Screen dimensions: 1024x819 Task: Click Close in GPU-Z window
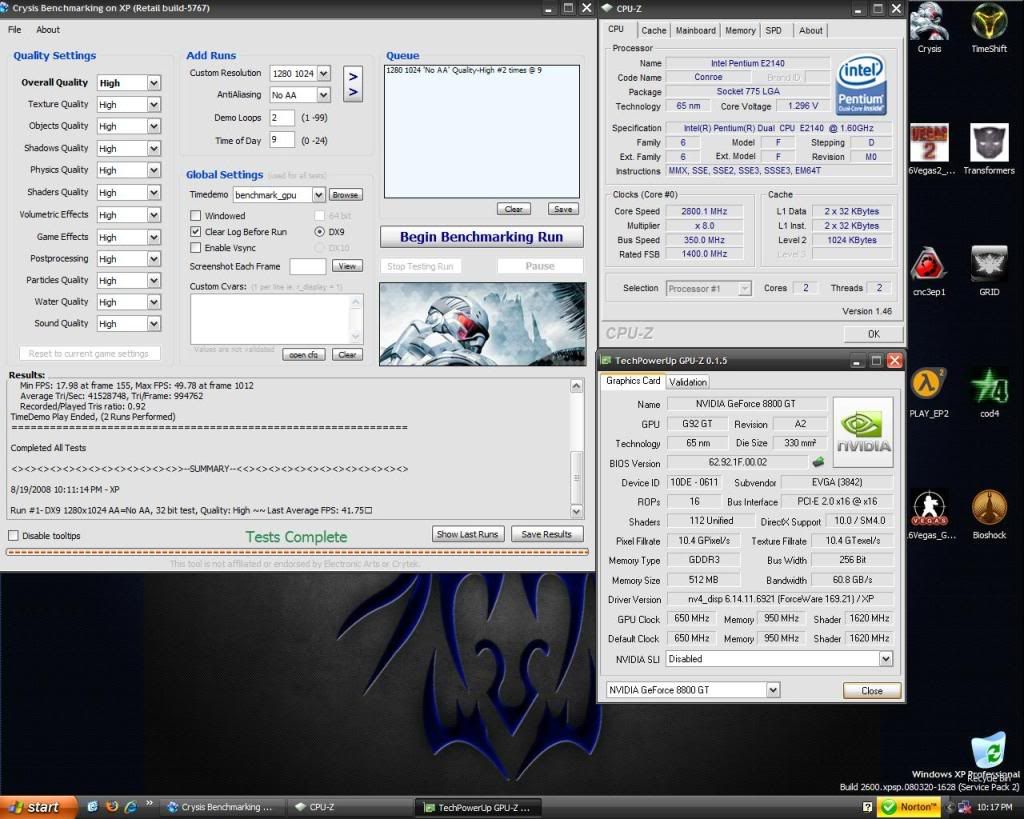coord(872,690)
